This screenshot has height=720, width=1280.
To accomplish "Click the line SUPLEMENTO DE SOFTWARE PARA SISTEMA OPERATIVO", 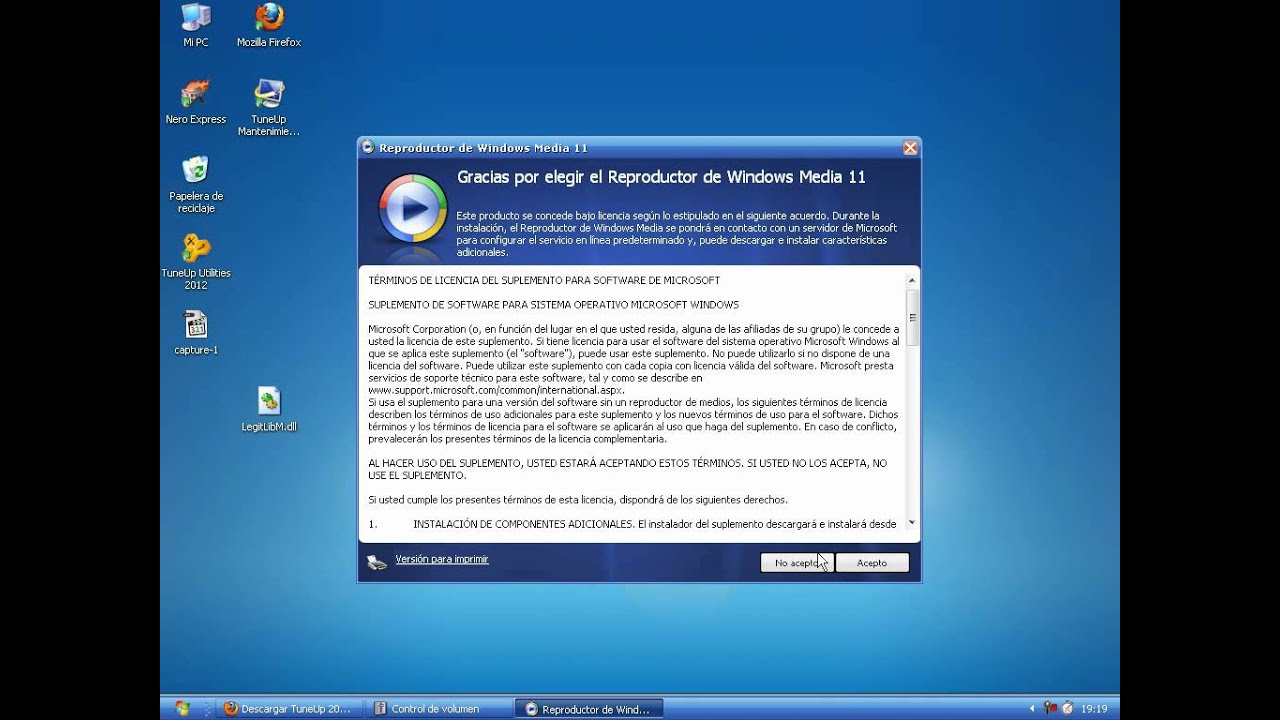I will [554, 304].
